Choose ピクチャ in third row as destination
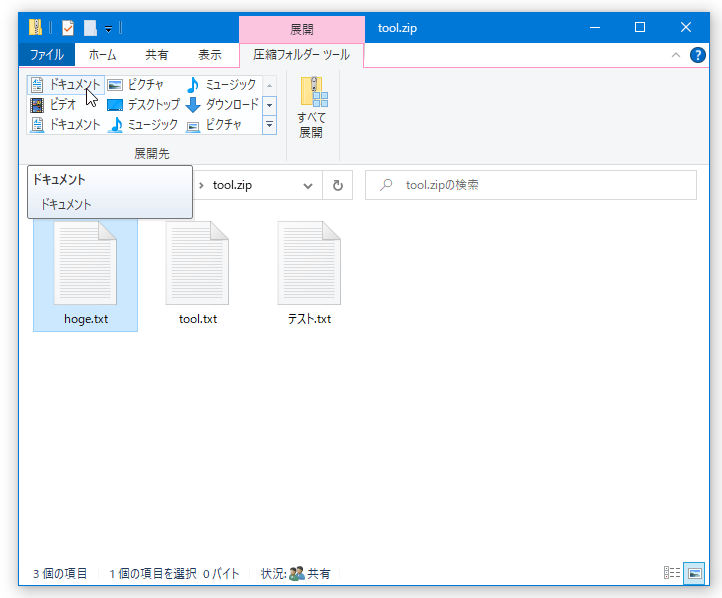 pos(214,125)
